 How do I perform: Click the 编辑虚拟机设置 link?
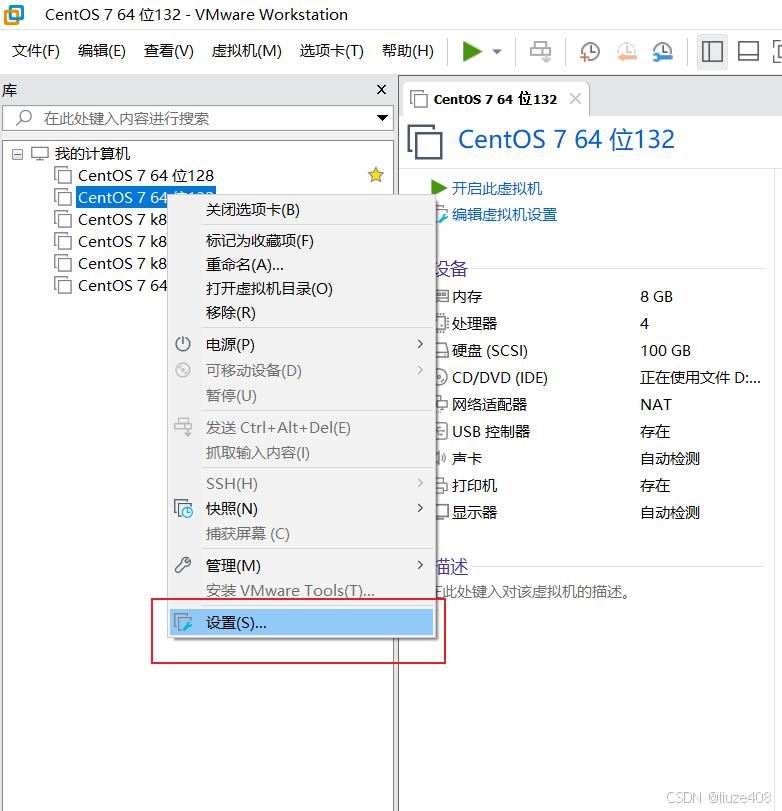[x=504, y=215]
